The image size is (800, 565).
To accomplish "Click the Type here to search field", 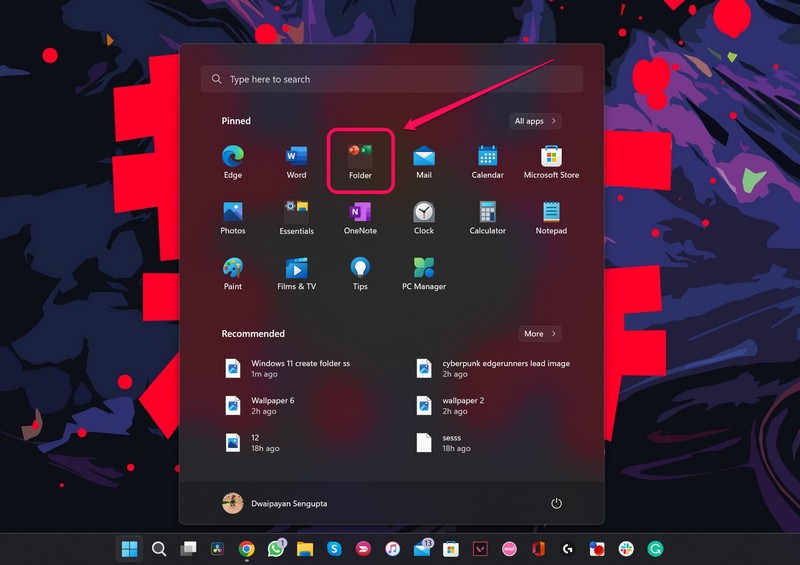I will tap(392, 79).
